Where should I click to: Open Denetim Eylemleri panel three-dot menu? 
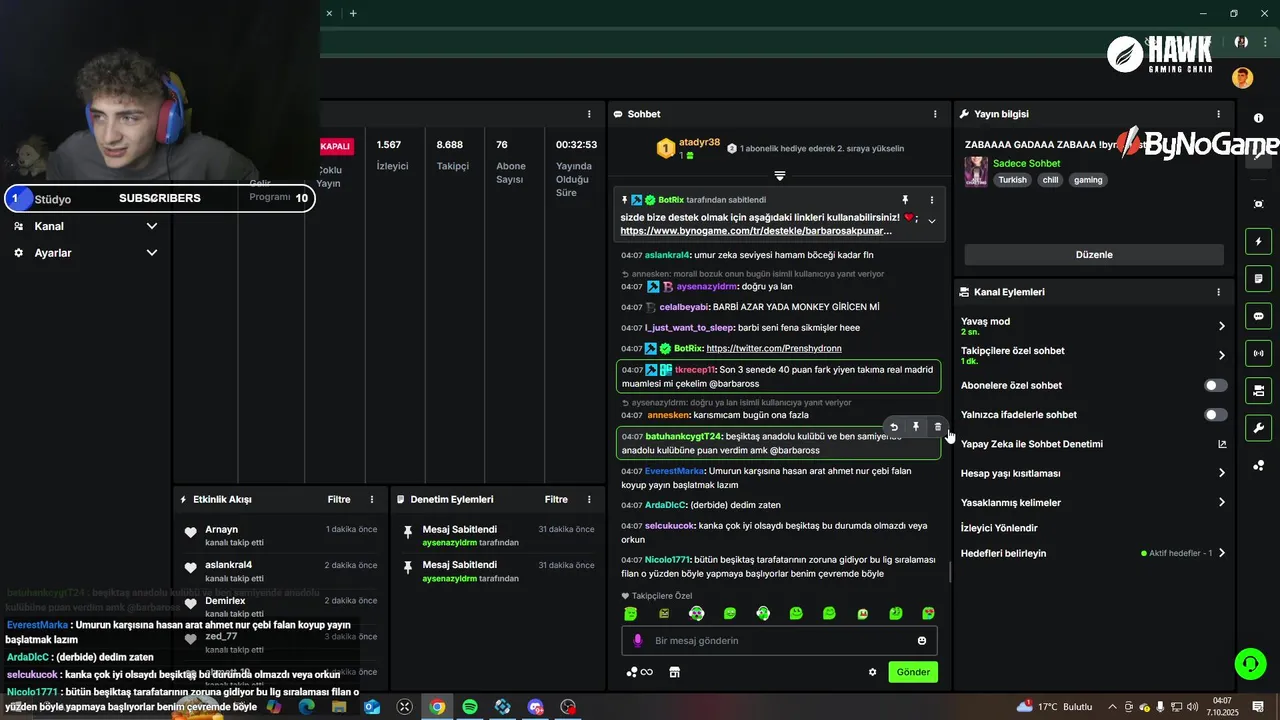589,499
